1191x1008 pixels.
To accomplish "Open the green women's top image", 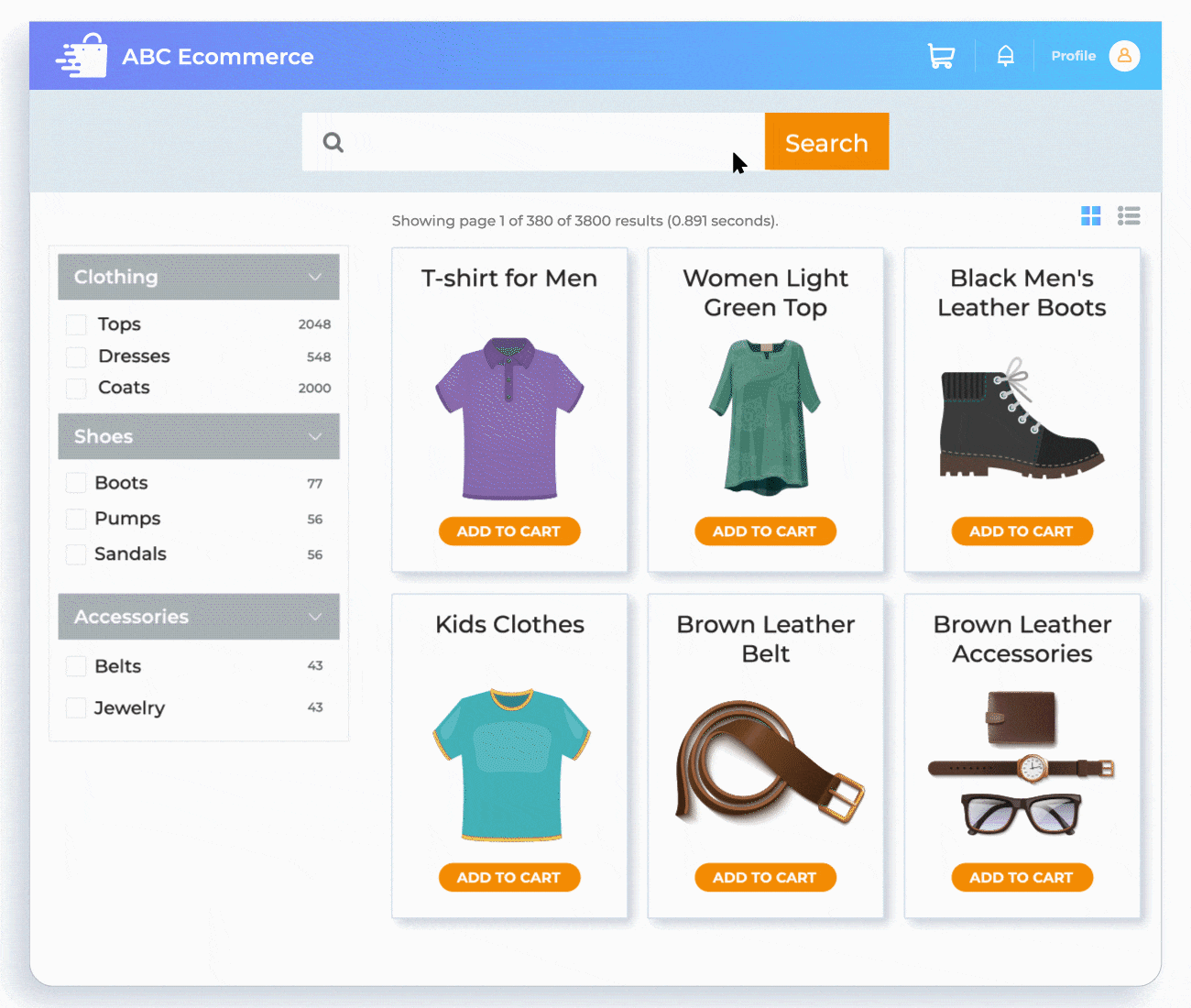I will (x=765, y=417).
